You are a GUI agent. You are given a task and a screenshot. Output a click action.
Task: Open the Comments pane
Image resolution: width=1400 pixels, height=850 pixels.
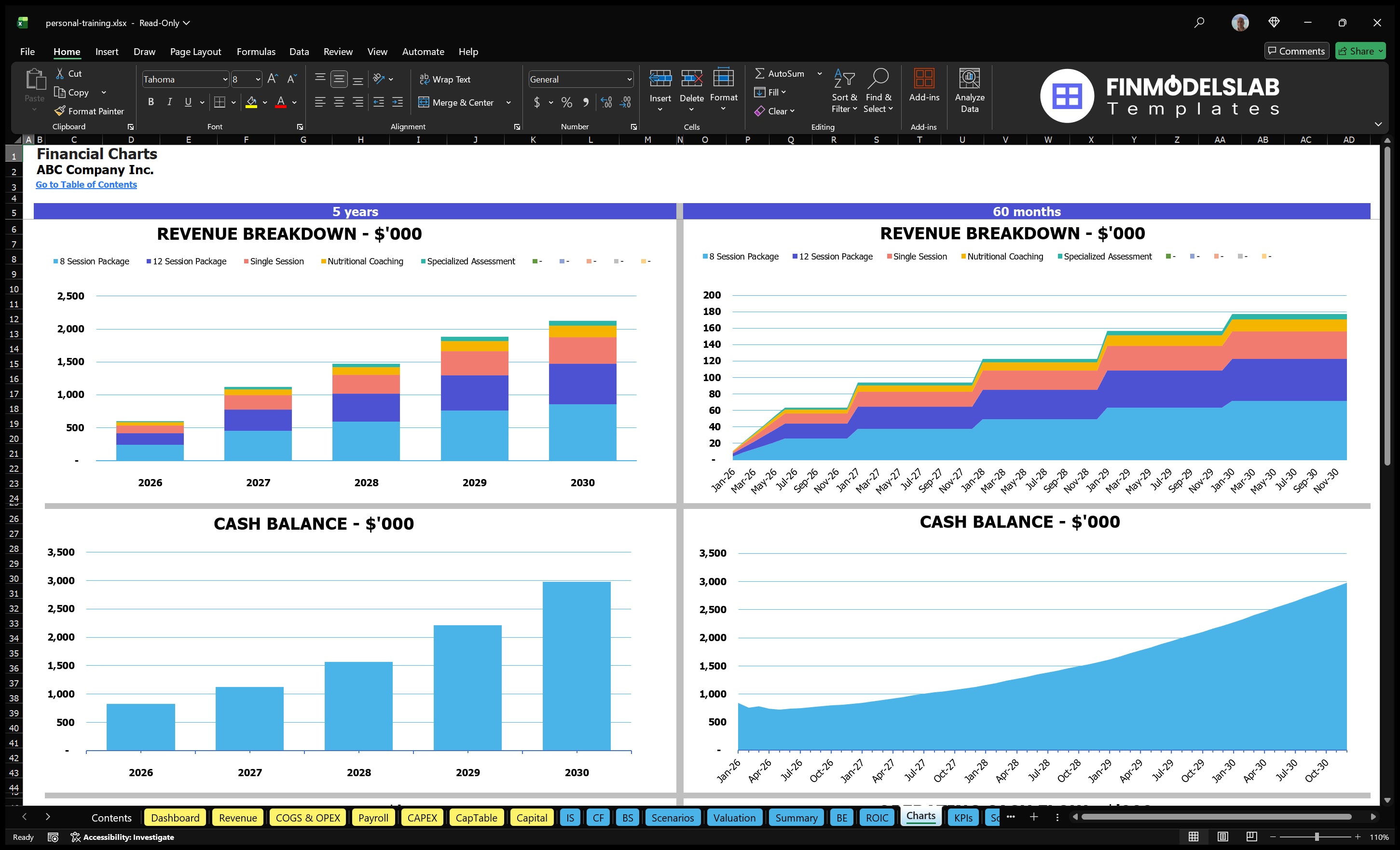point(1296,51)
